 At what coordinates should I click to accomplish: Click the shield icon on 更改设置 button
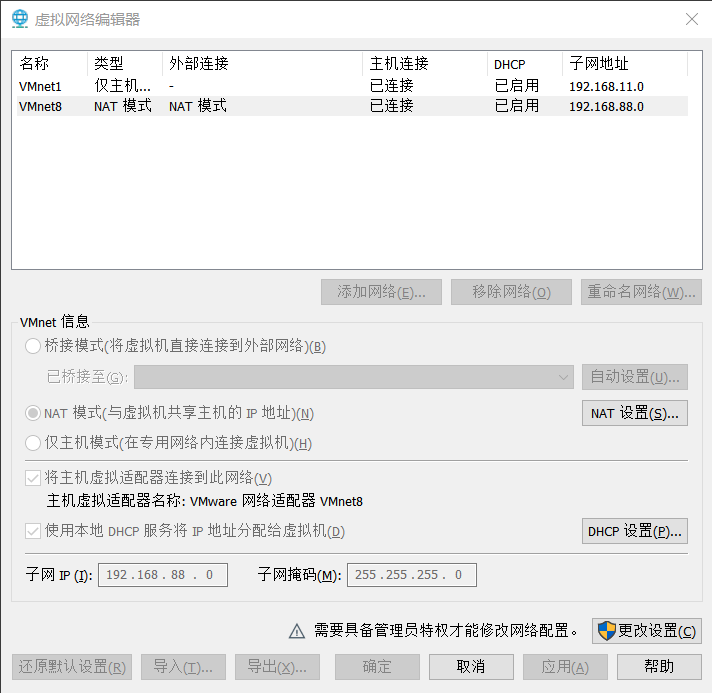[x=606, y=631]
